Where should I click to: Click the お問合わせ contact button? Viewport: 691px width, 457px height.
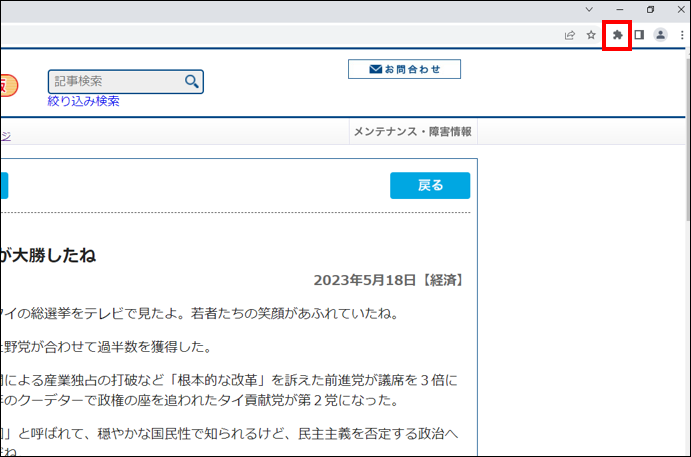pyautogui.click(x=404, y=69)
